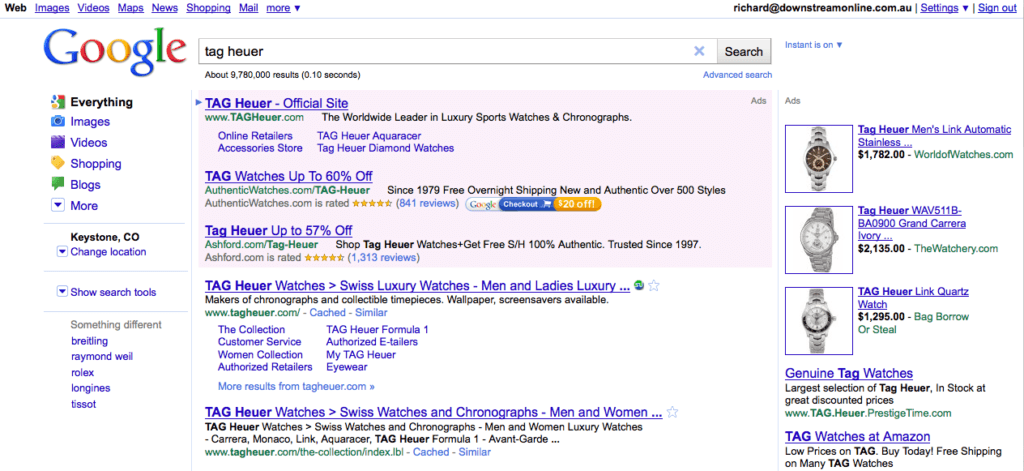Open Tag Heuer Diamond Watches sitelink
The width and height of the screenshot is (1024, 471).
(385, 148)
